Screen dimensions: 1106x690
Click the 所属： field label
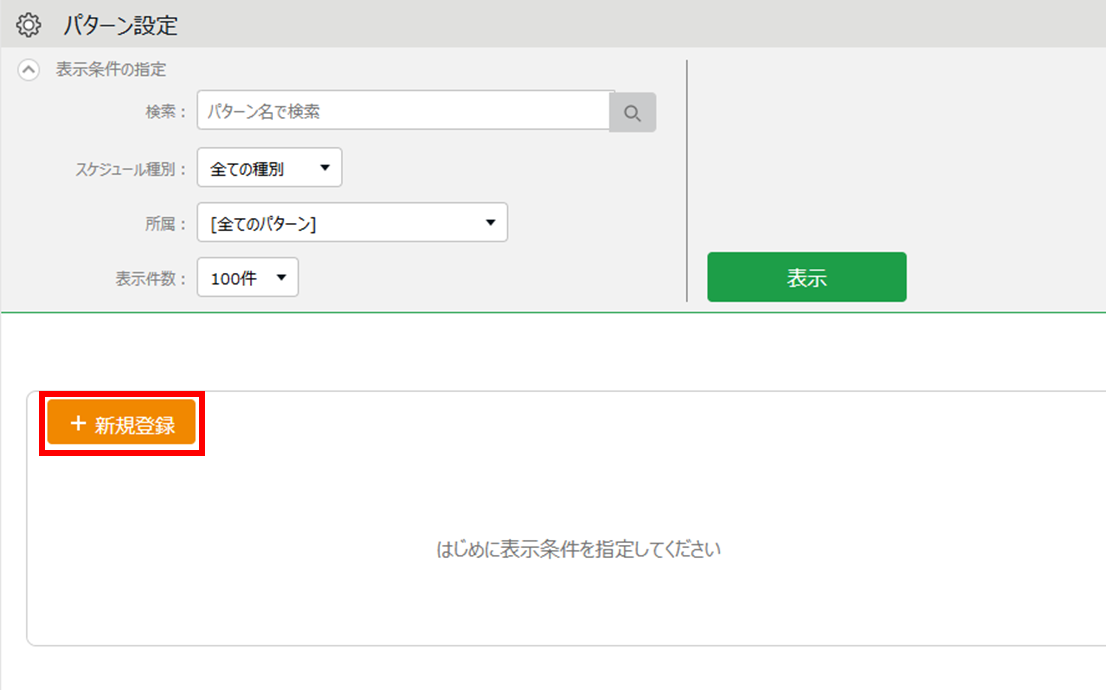pos(166,224)
